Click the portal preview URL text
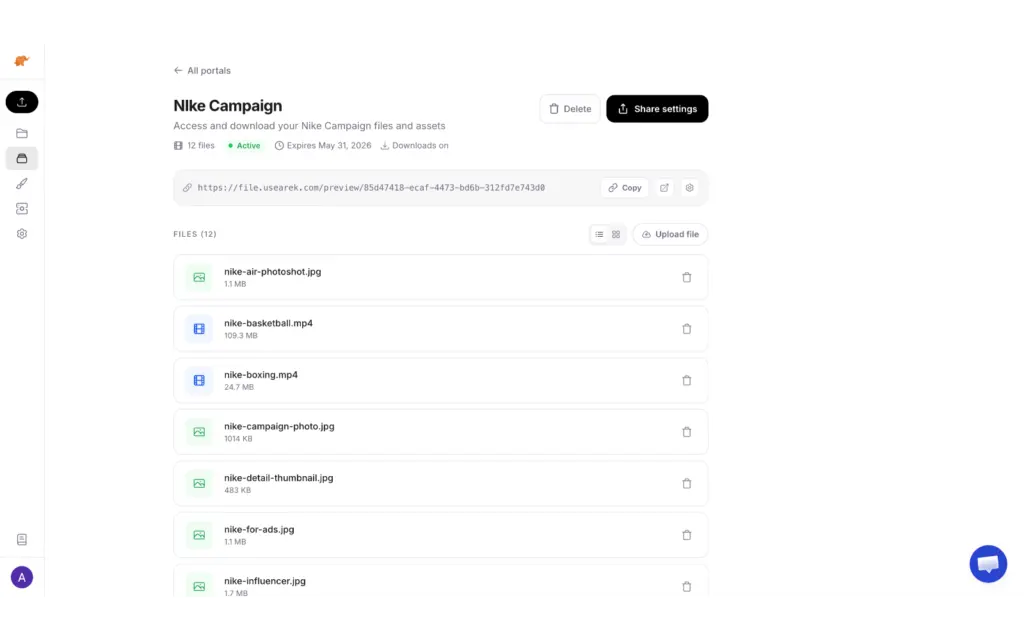 tap(371, 188)
